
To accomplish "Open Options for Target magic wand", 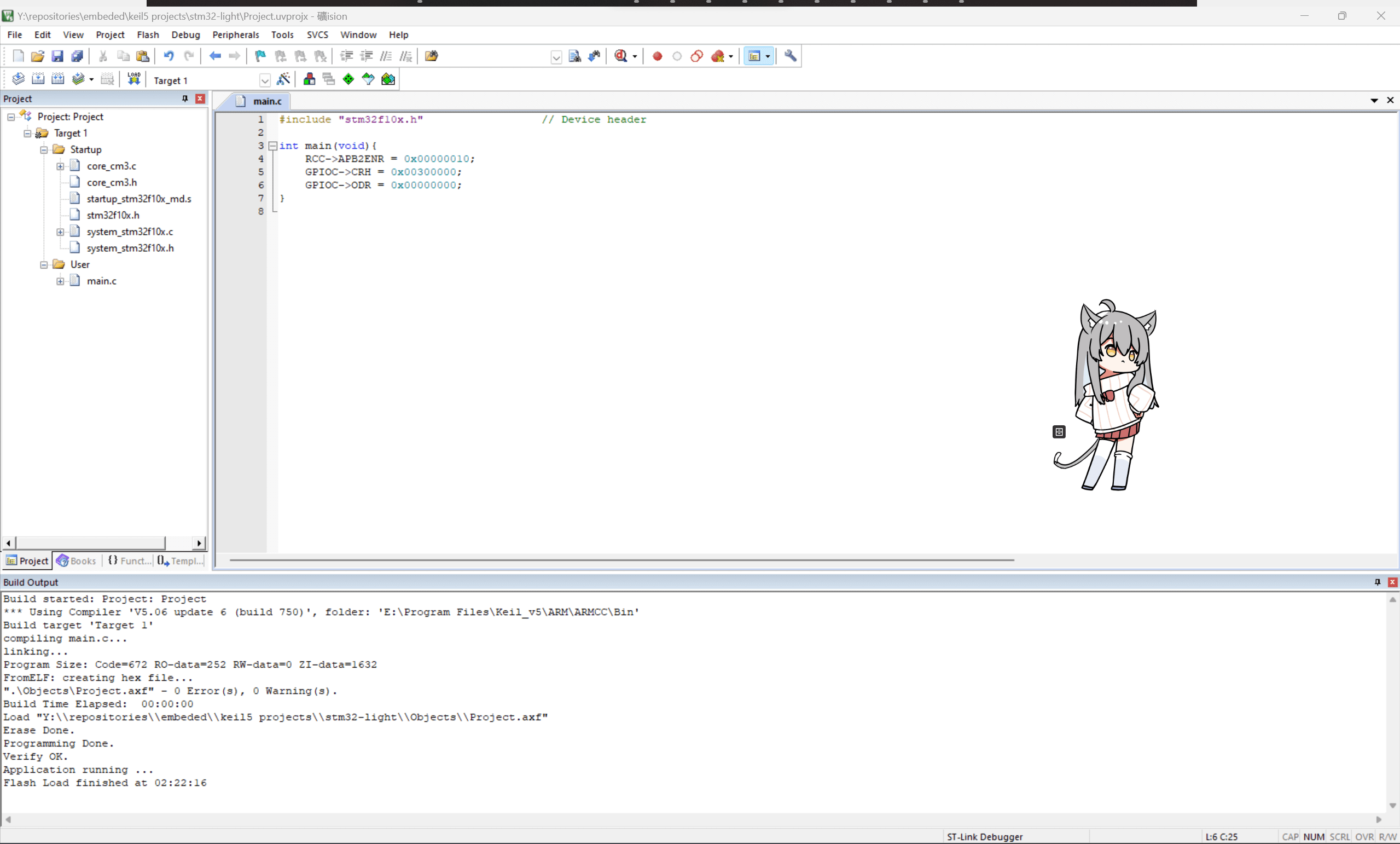I will [x=283, y=79].
